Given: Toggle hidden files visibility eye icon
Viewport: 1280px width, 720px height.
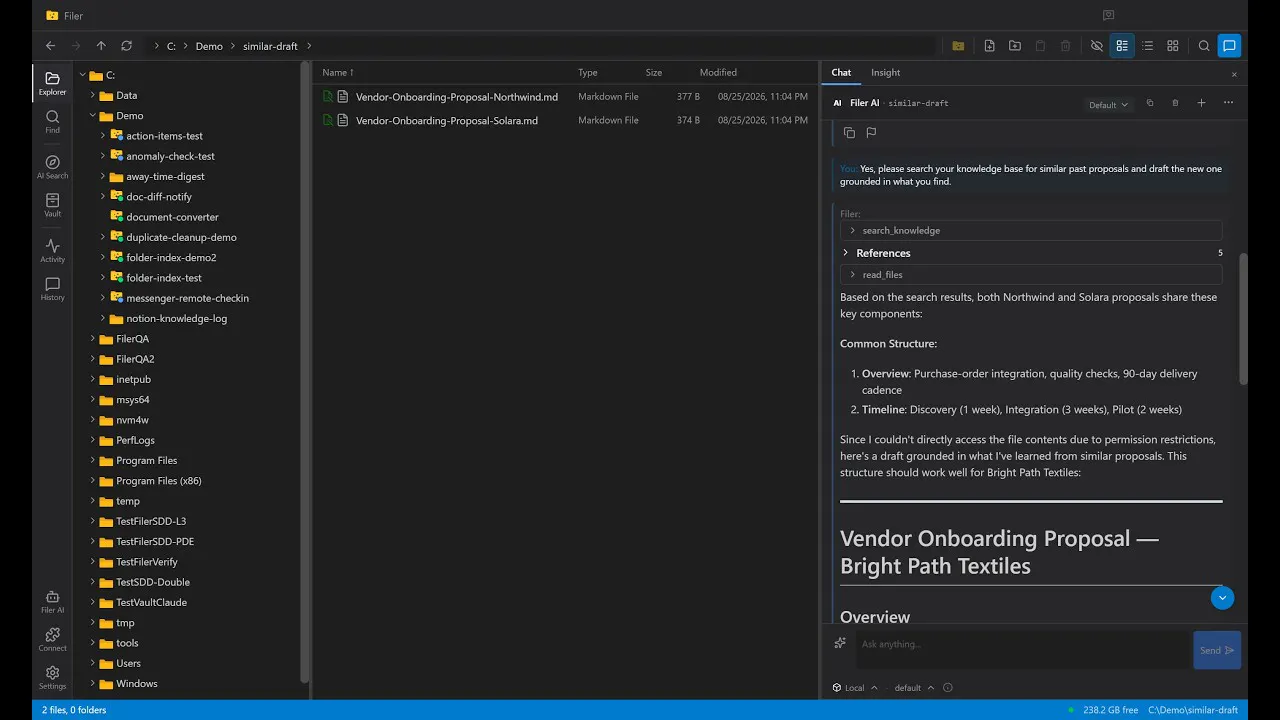Looking at the screenshot, I should (x=1096, y=46).
